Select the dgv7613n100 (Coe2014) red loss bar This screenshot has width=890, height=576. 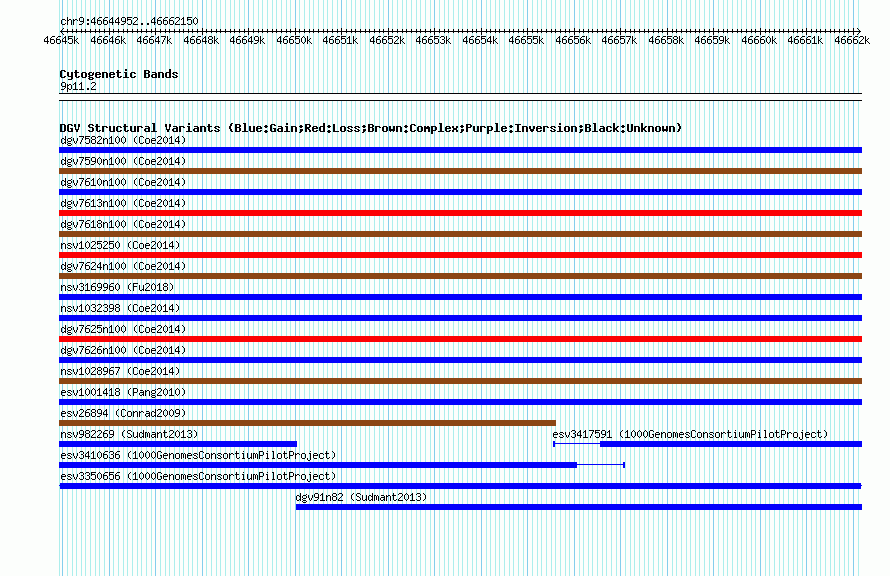[460, 213]
